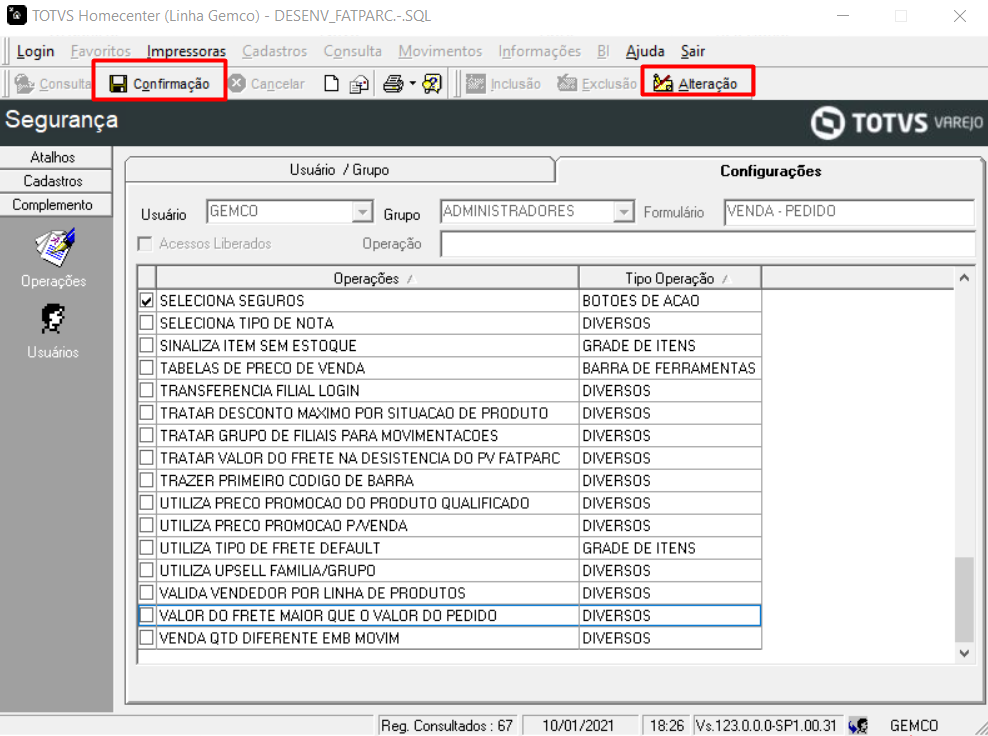The height and width of the screenshot is (736, 988).
Task: Open the printer dropdown arrow
Action: point(413,83)
